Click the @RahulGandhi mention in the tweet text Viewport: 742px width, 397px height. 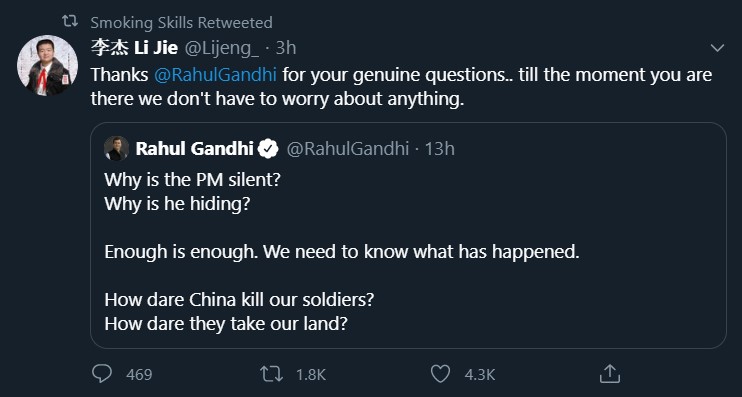click(216, 75)
